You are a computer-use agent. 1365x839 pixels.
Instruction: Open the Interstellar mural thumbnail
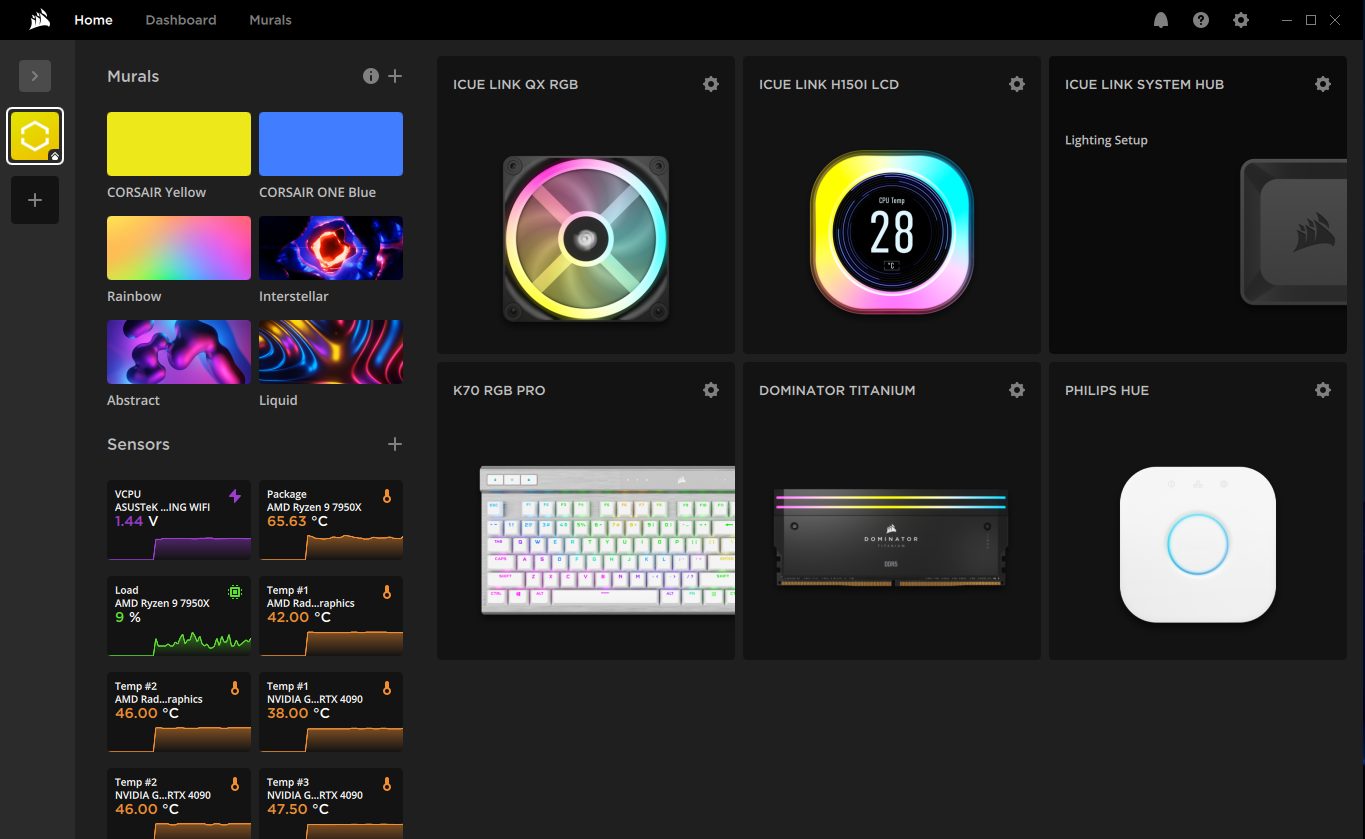[x=330, y=247]
